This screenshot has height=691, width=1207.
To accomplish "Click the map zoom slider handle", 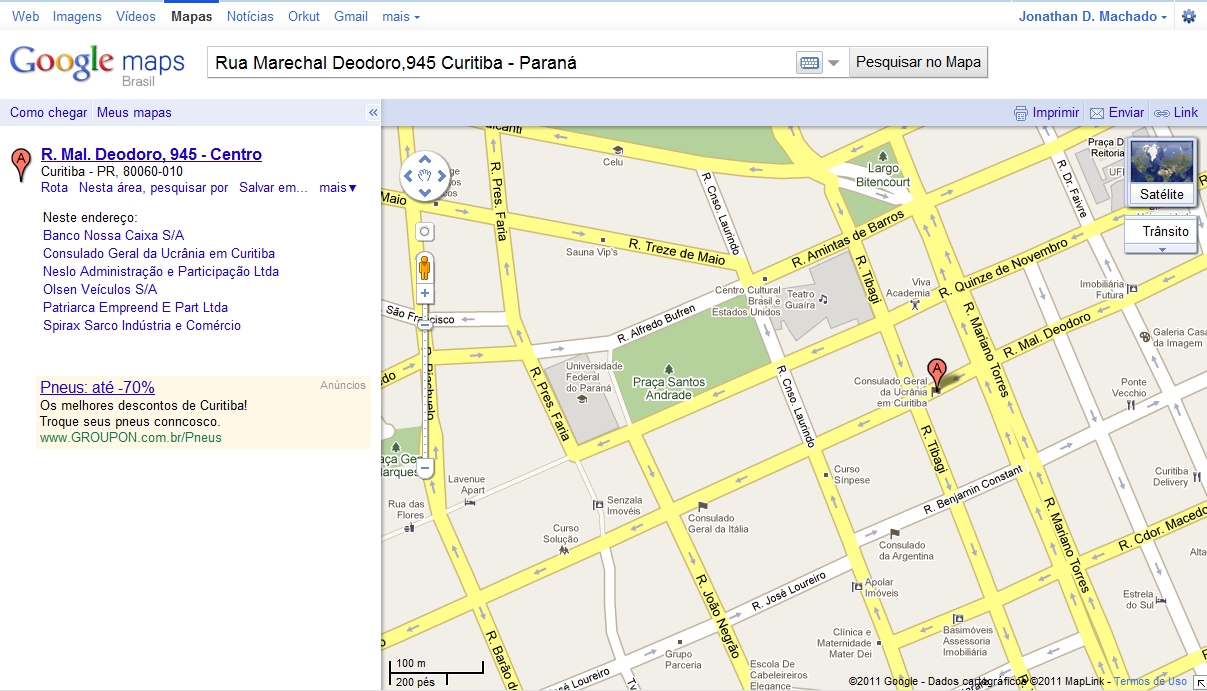I will [425, 325].
